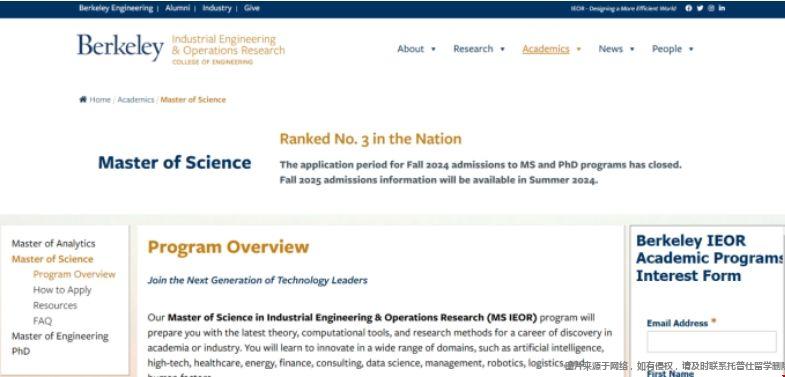Open the Facebook social icon
The height and width of the screenshot is (377, 785).
click(x=688, y=8)
